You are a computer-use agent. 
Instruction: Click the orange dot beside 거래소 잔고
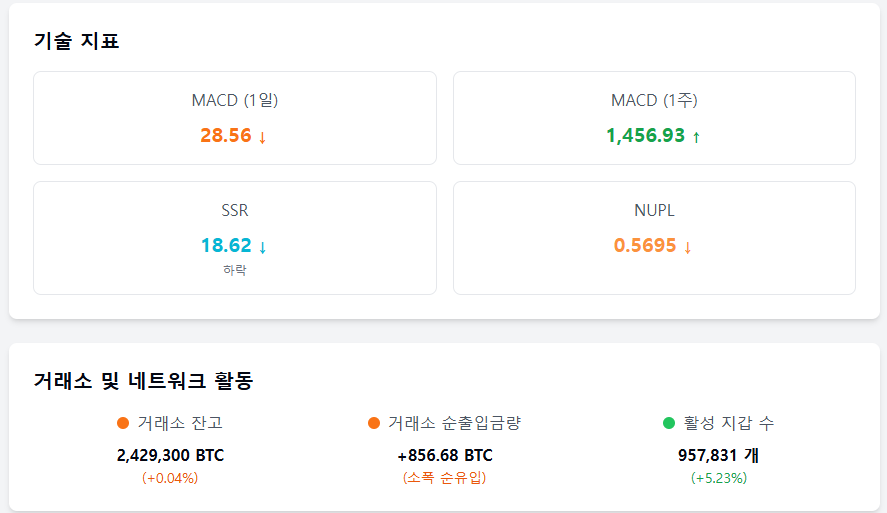click(x=123, y=423)
